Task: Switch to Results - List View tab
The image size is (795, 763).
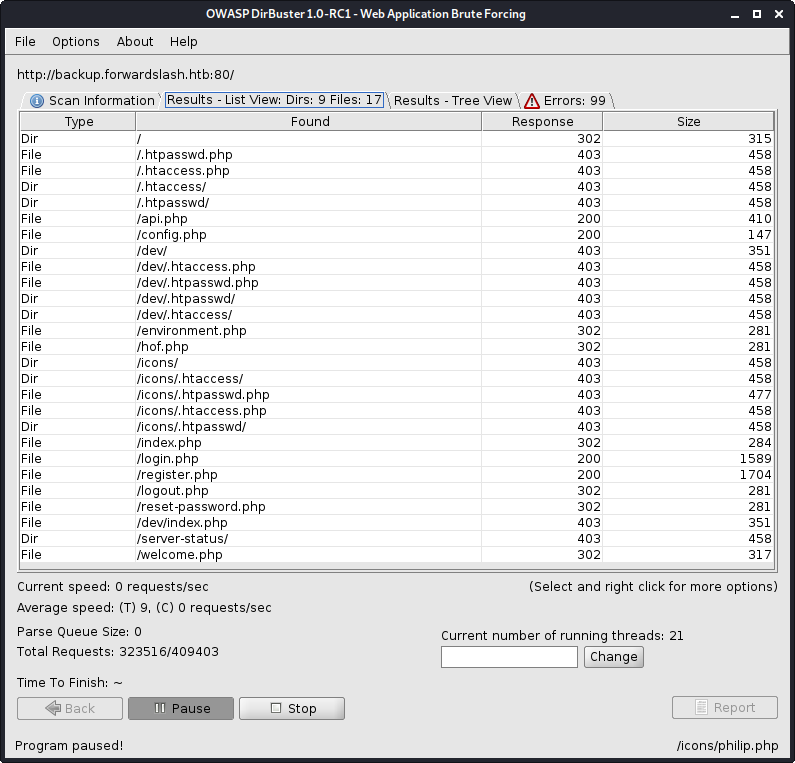Action: click(x=274, y=100)
